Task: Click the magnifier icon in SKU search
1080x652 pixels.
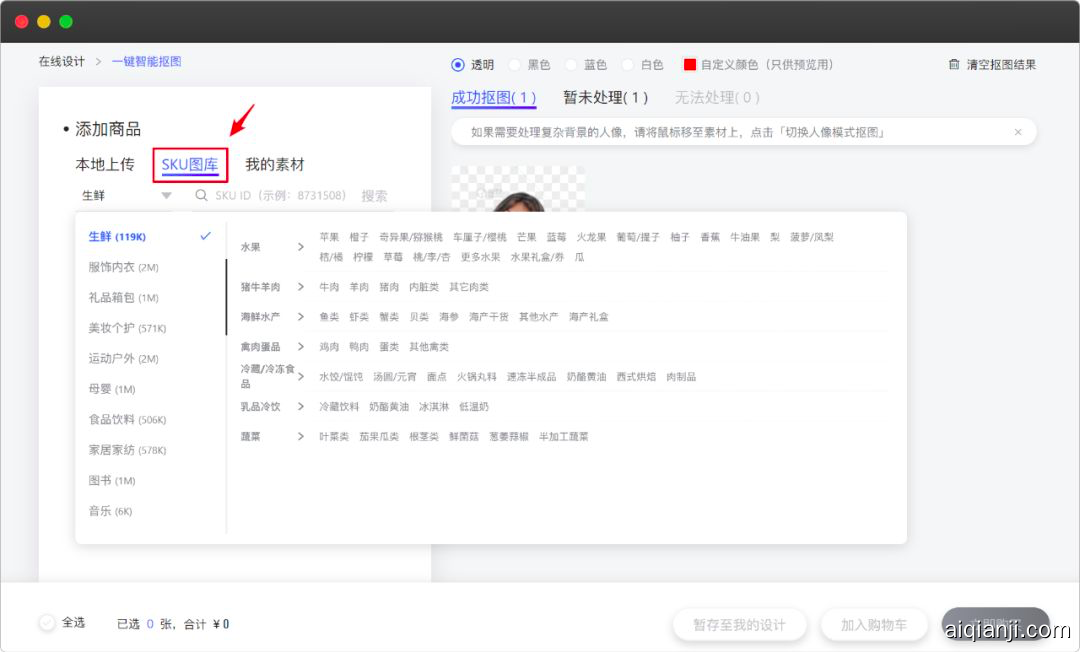Action: click(x=202, y=196)
